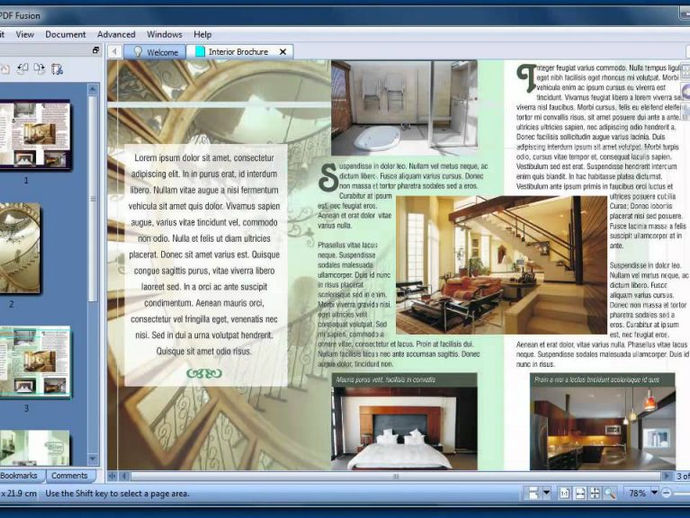The image size is (690, 518).
Task: Go to first page button beside horizontal scrollbar
Action: coord(113,476)
